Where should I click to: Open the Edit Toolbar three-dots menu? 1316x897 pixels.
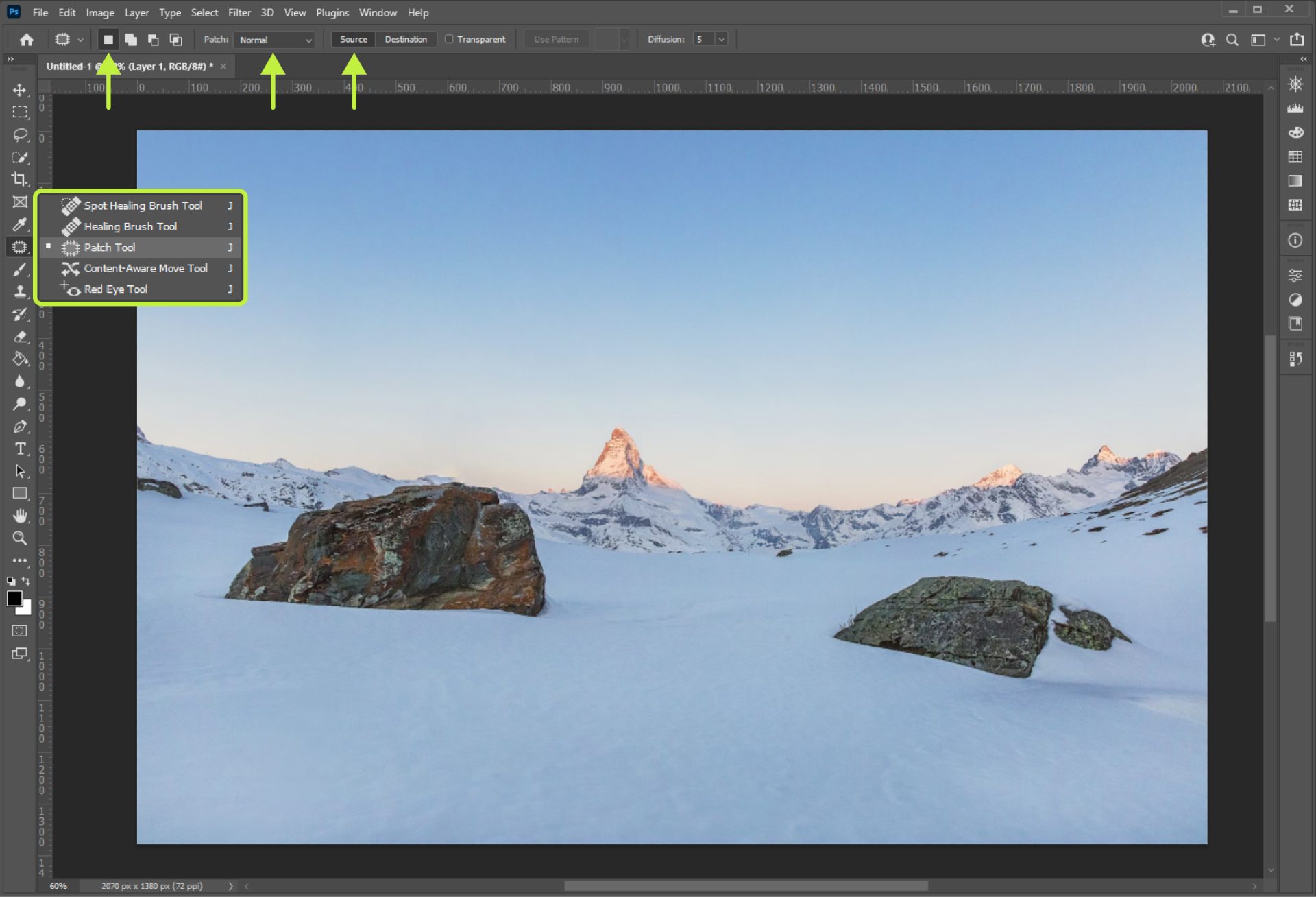(x=20, y=560)
